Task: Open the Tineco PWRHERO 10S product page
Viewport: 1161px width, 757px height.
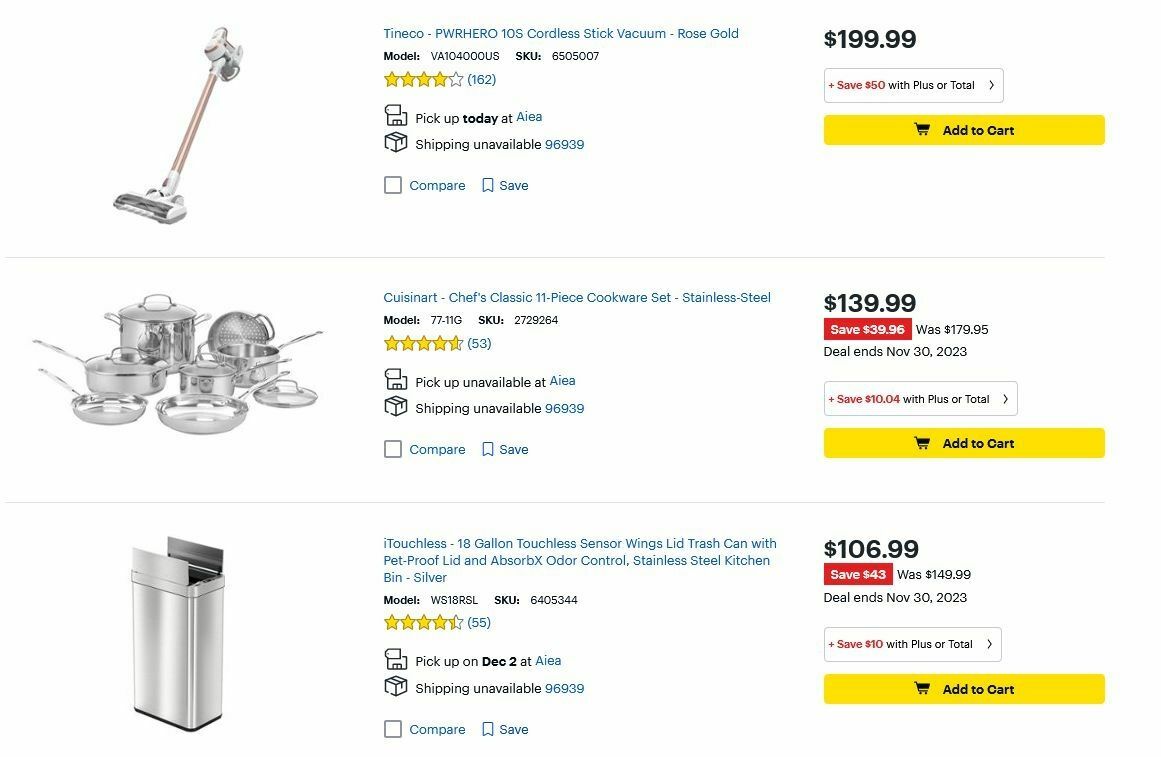Action: 560,33
